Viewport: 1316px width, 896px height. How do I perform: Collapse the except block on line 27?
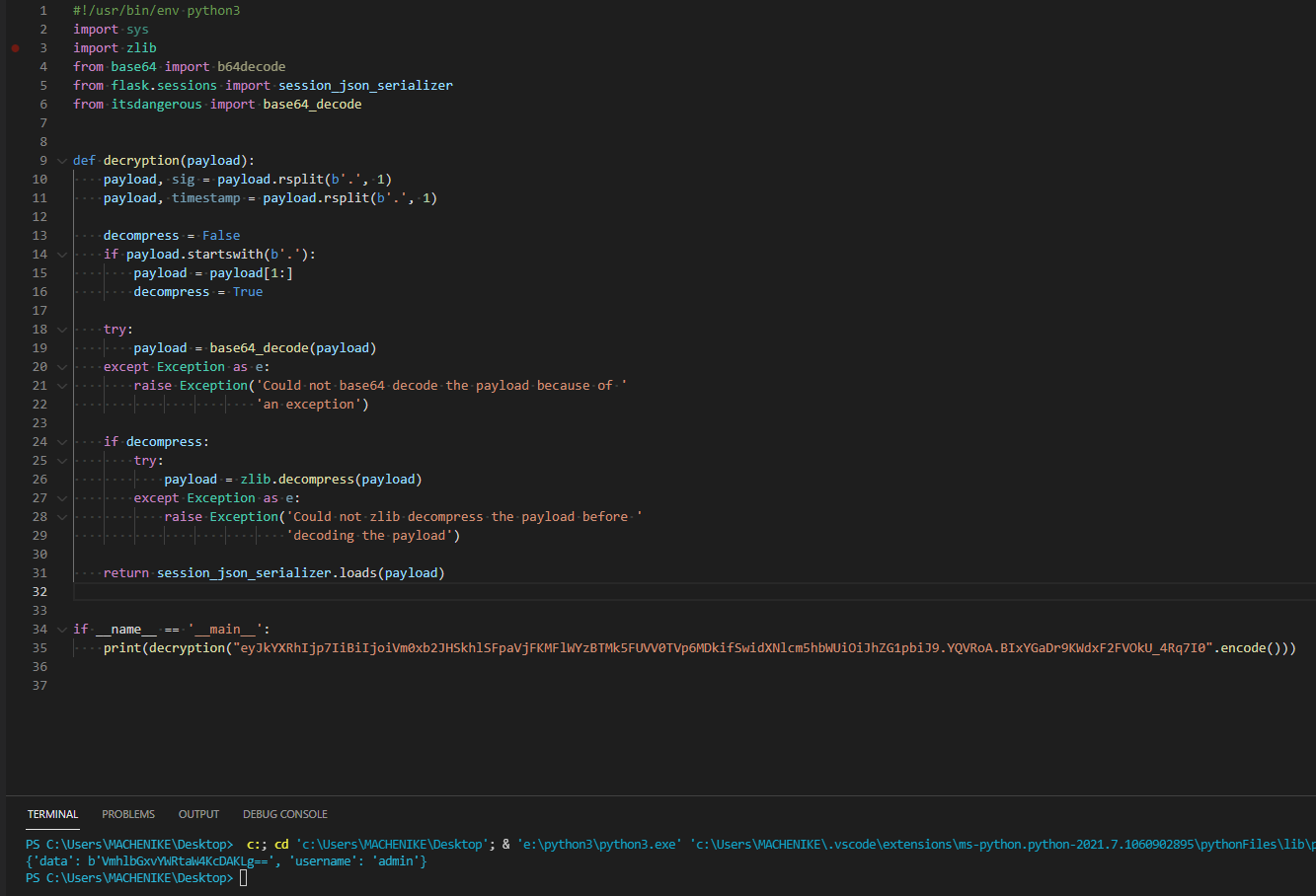pyautogui.click(x=62, y=497)
